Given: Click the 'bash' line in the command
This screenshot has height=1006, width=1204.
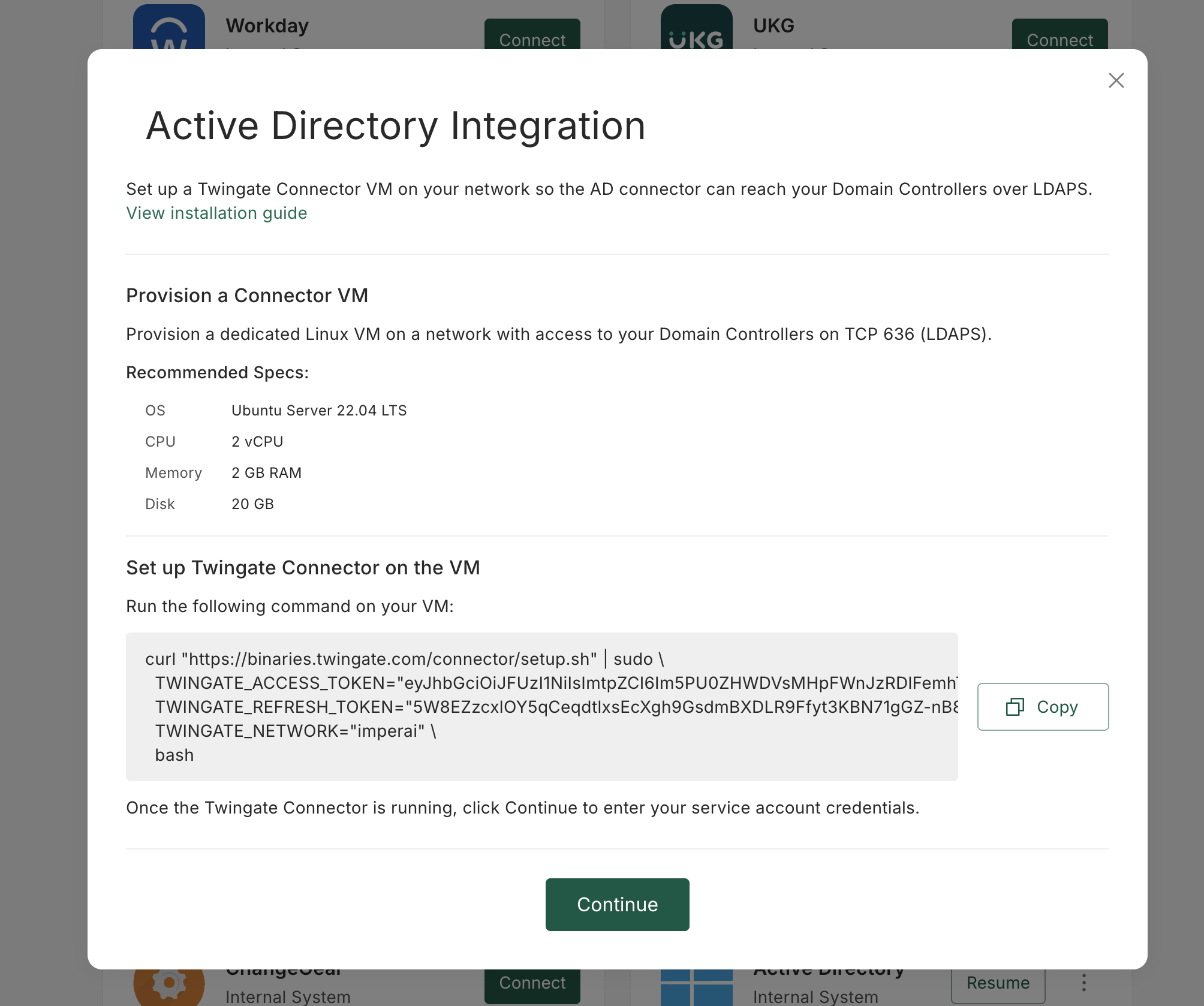Looking at the screenshot, I should 174,755.
